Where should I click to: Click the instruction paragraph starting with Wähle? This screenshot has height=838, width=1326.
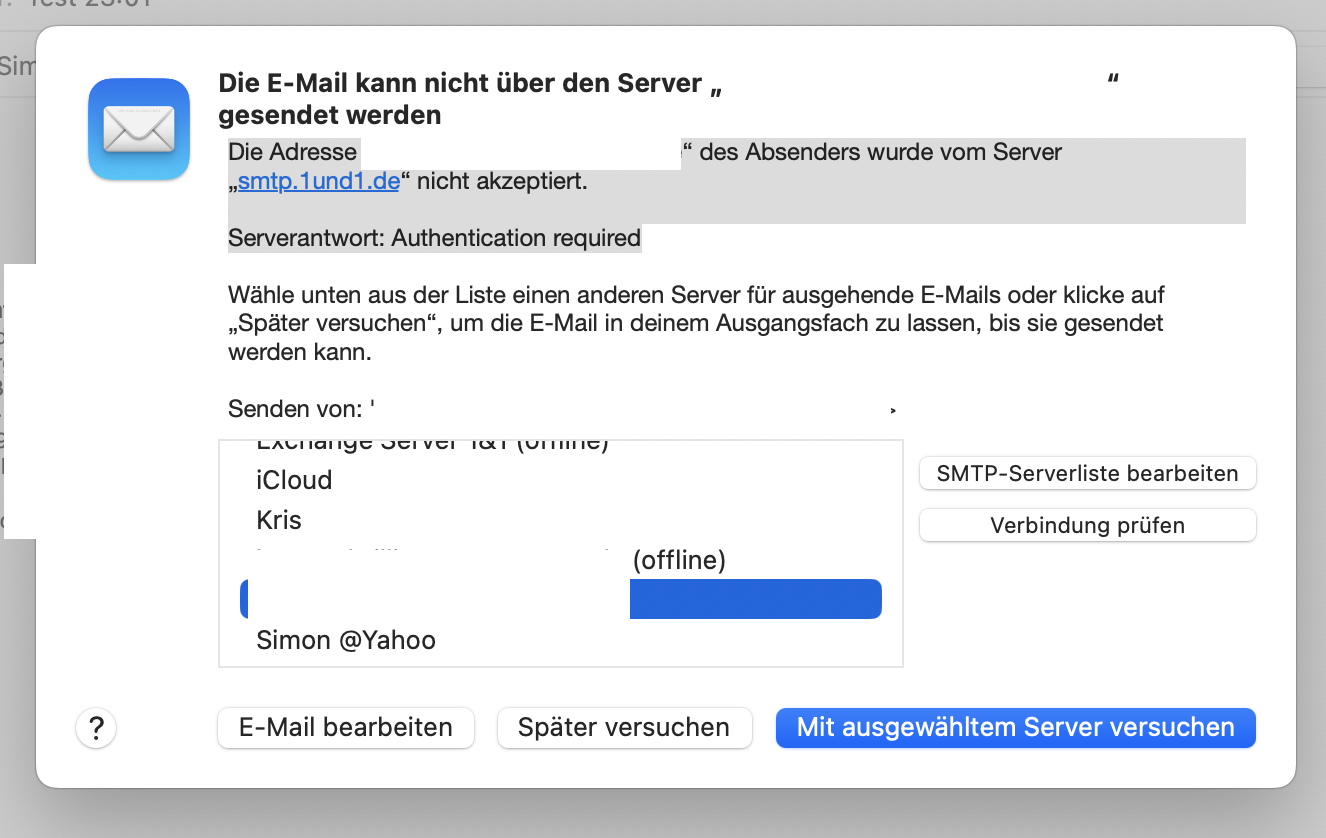pos(696,324)
